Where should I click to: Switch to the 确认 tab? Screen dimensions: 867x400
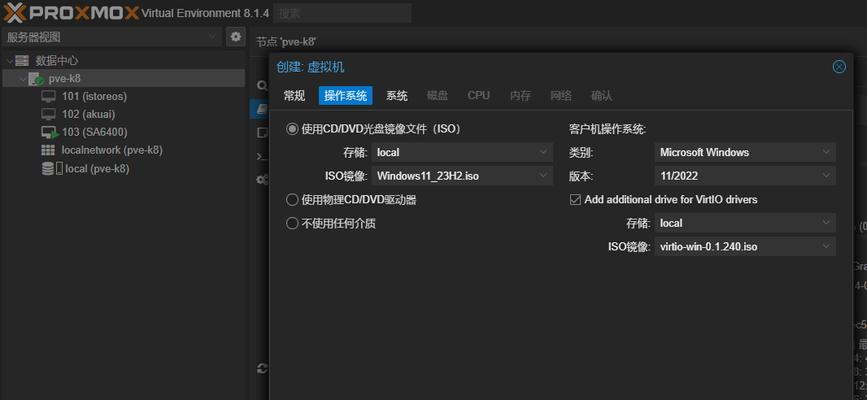602,96
